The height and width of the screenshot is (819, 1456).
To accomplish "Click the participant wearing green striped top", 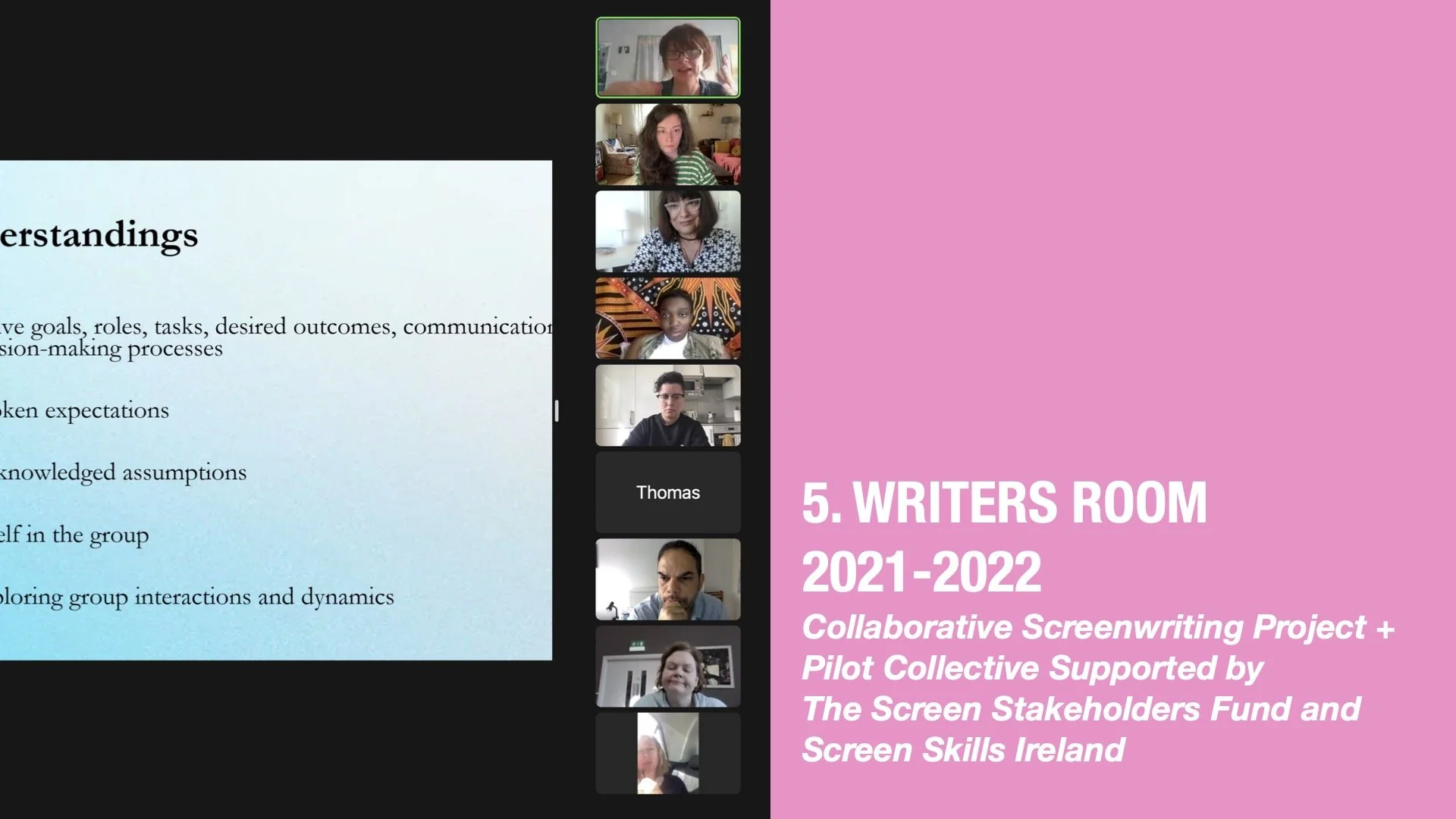I will tap(667, 145).
